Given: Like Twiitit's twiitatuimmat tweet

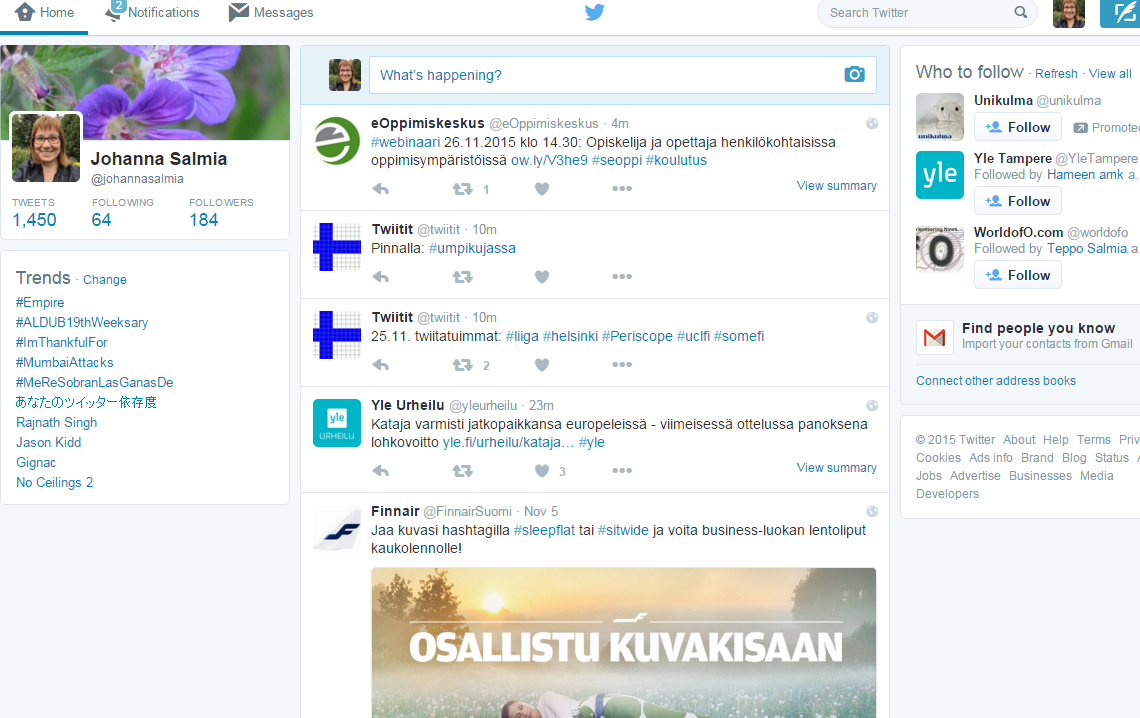Looking at the screenshot, I should pos(542,365).
